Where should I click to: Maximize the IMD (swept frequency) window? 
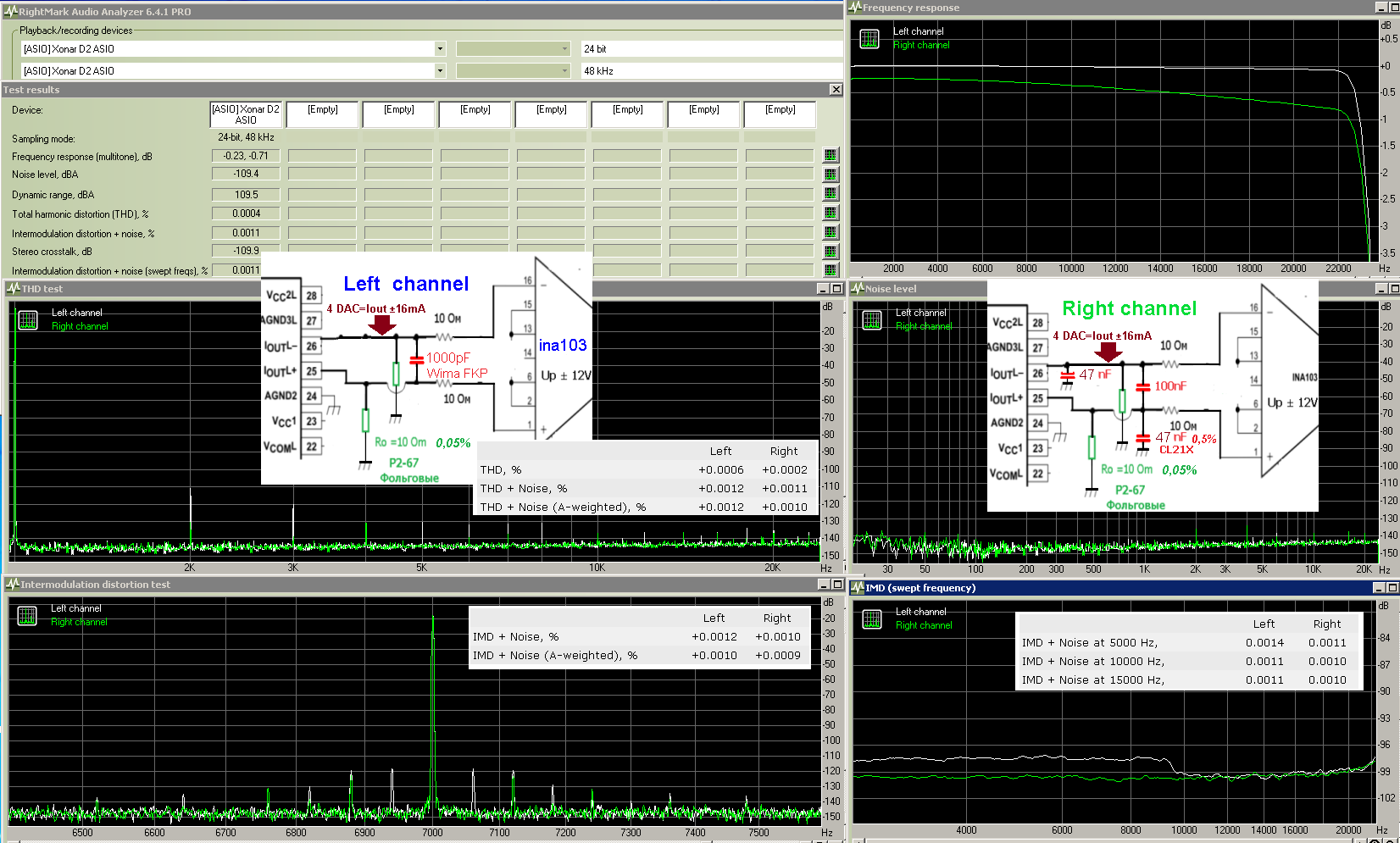pos(1393,588)
